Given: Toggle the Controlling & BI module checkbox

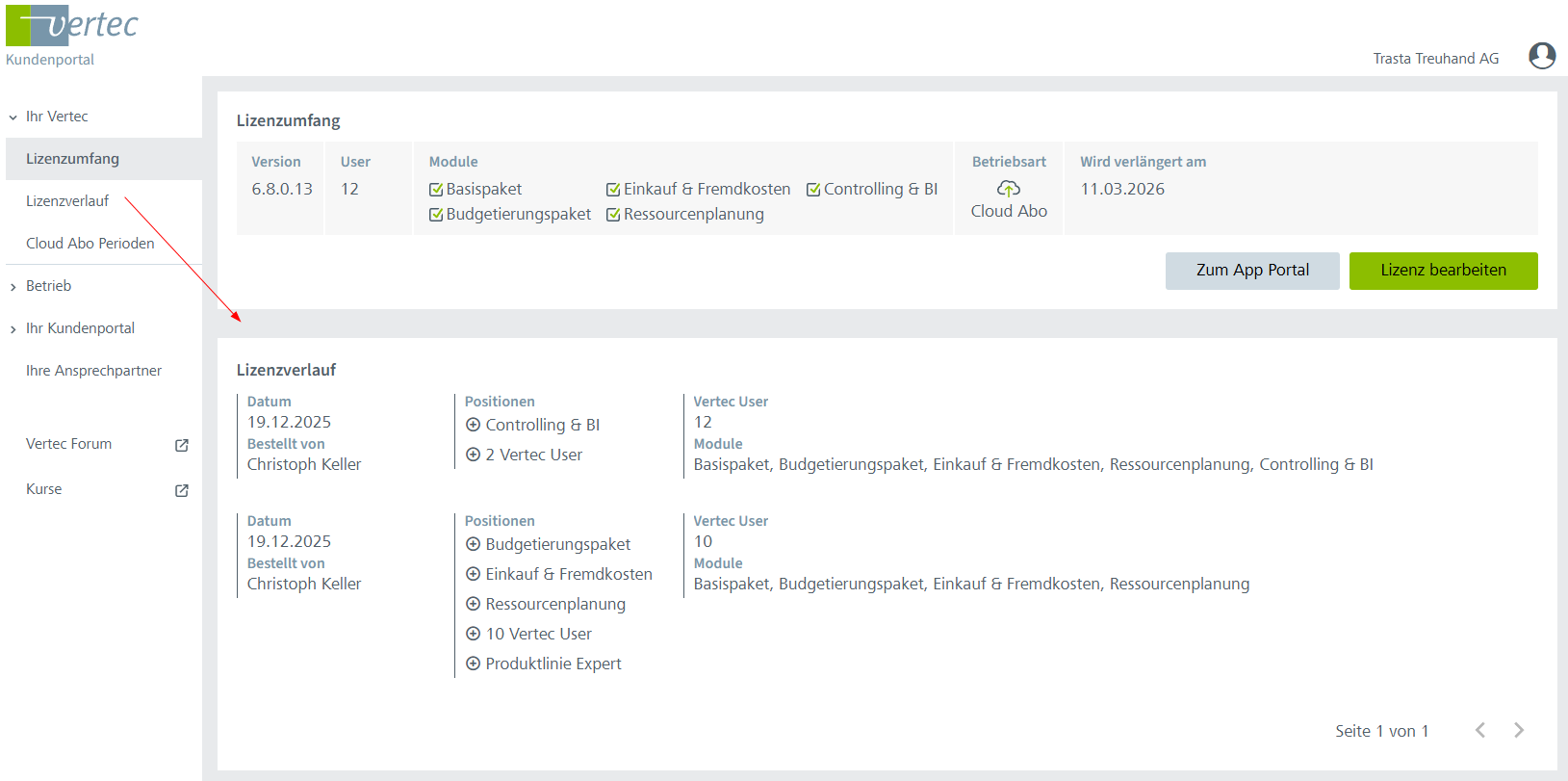Looking at the screenshot, I should pyautogui.click(x=813, y=190).
